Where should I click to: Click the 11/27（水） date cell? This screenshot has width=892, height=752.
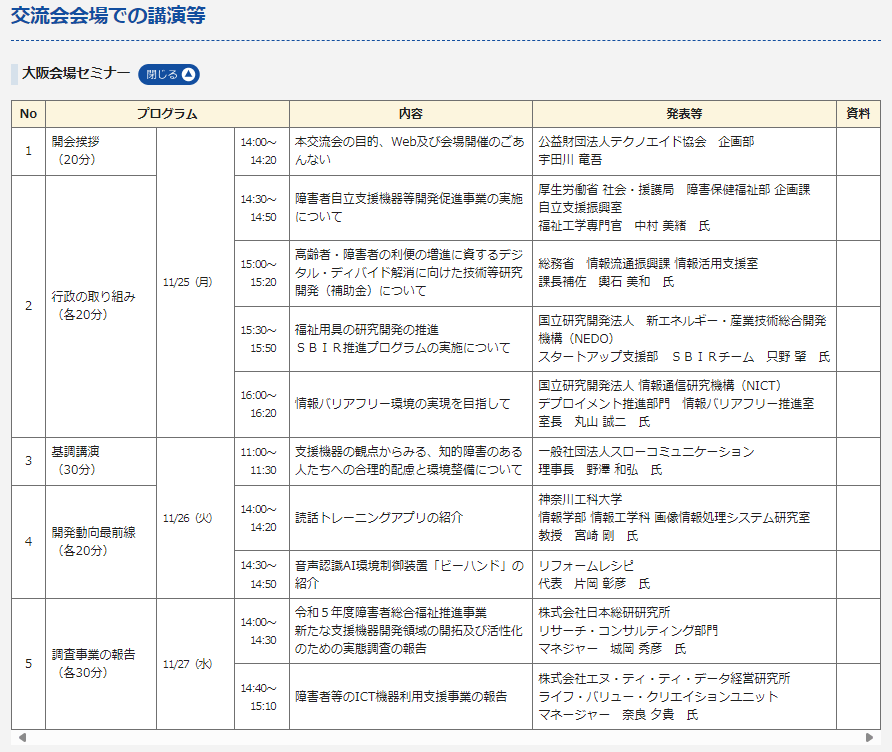pyautogui.click(x=188, y=663)
